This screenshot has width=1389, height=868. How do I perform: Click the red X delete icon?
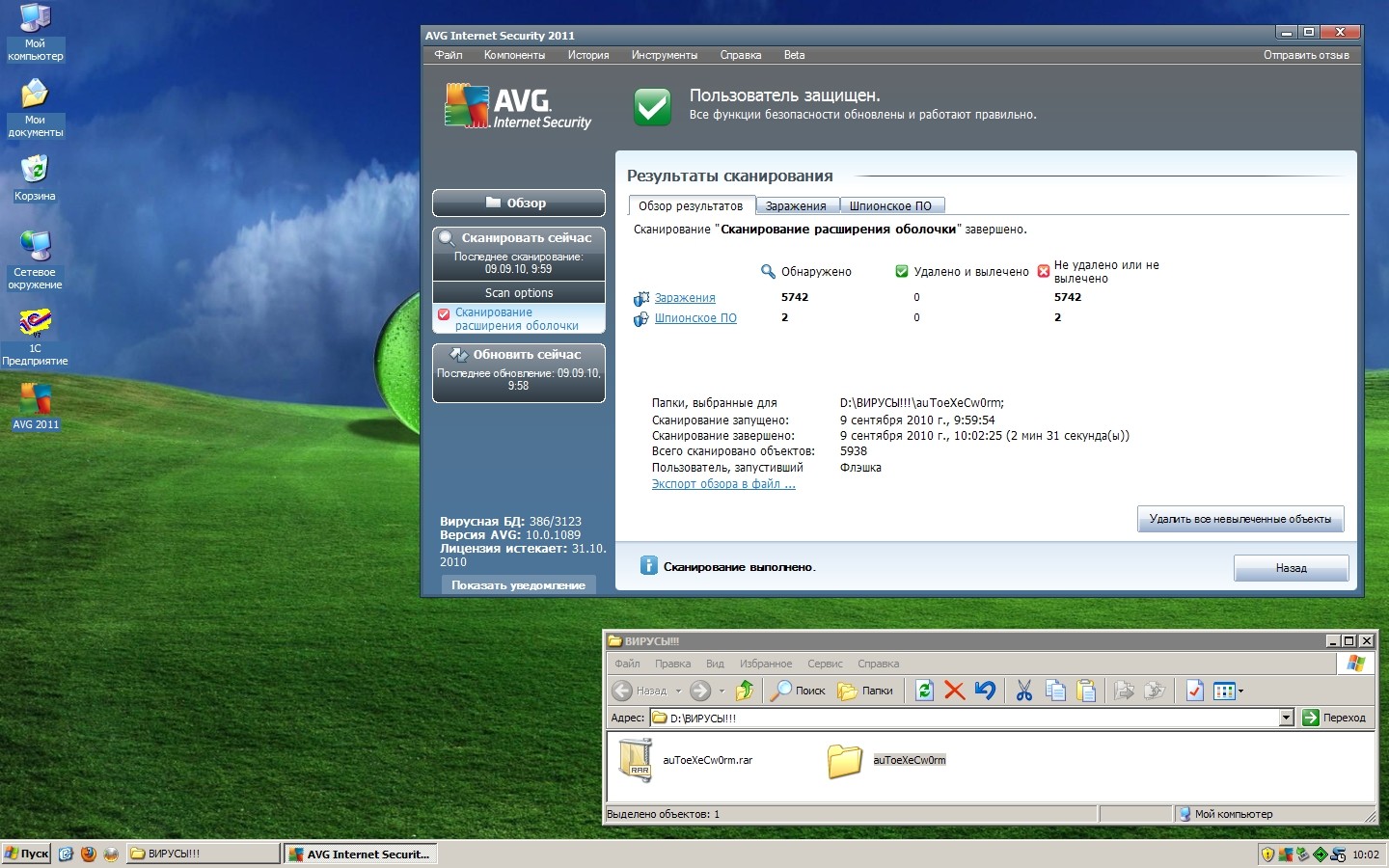pyautogui.click(x=955, y=691)
